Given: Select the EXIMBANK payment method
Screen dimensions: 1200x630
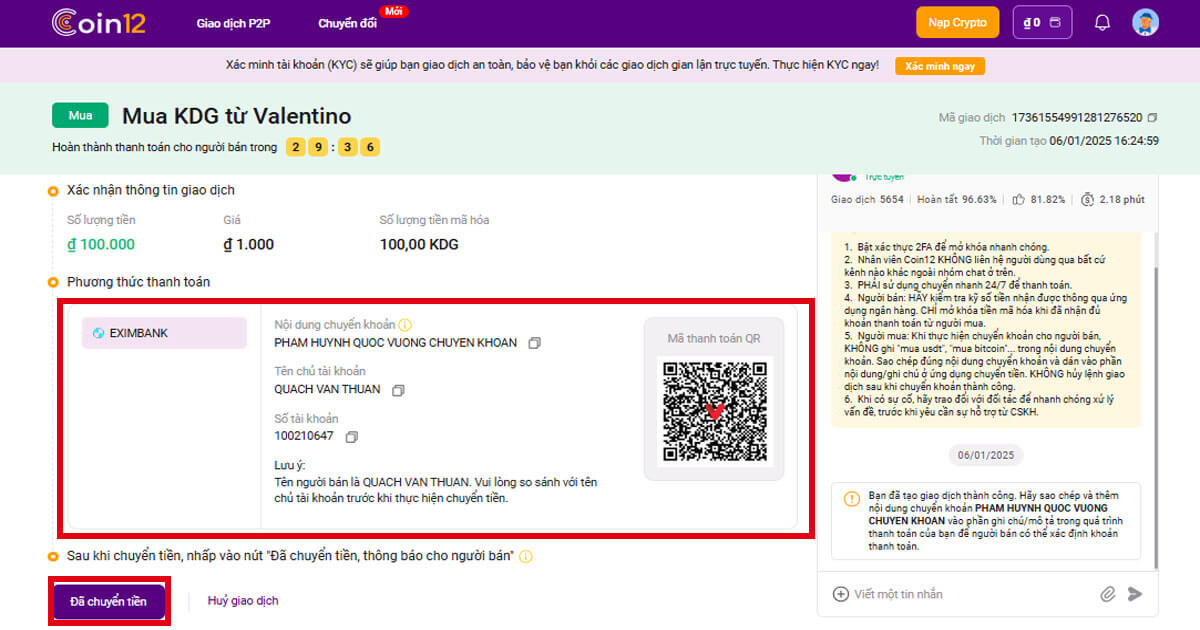Looking at the screenshot, I should tap(164, 333).
